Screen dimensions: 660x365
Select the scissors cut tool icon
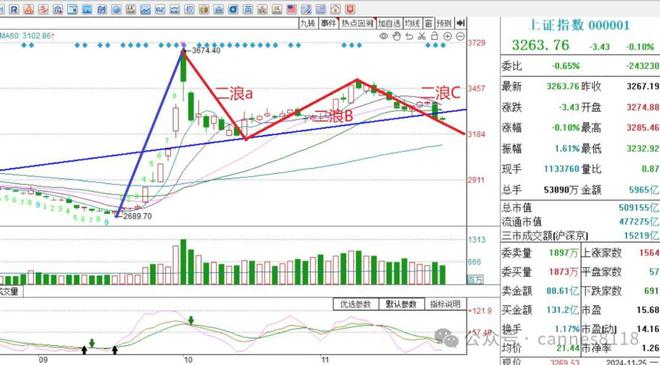click(422, 36)
